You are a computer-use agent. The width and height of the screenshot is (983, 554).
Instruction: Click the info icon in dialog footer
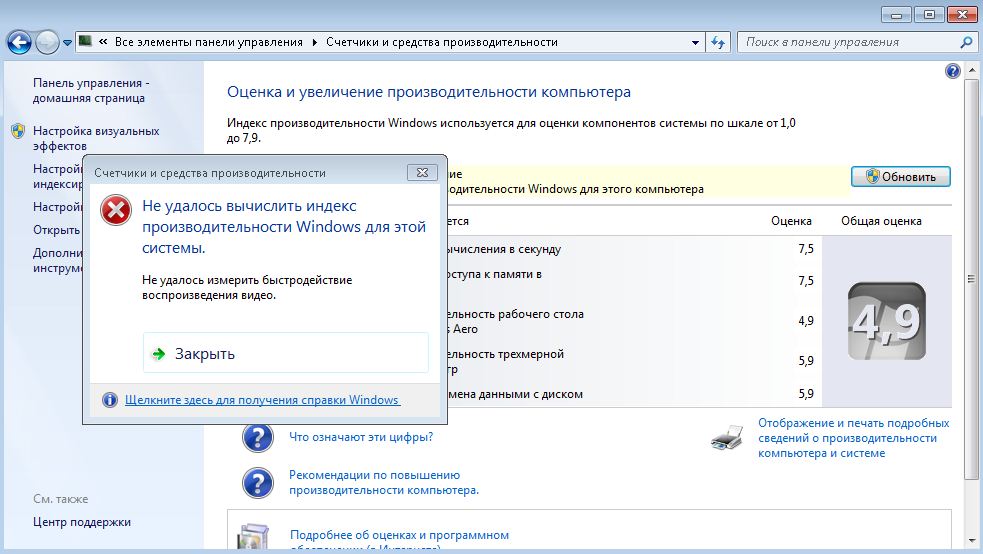pyautogui.click(x=110, y=400)
